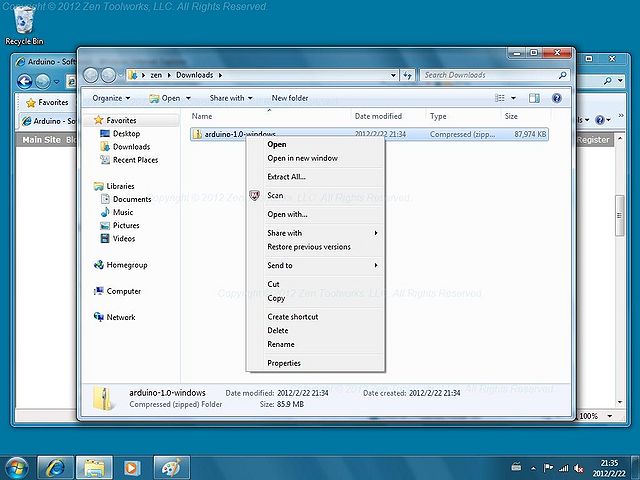Click Main Site link on Arduino page
The height and width of the screenshot is (480, 640).
[x=41, y=140]
